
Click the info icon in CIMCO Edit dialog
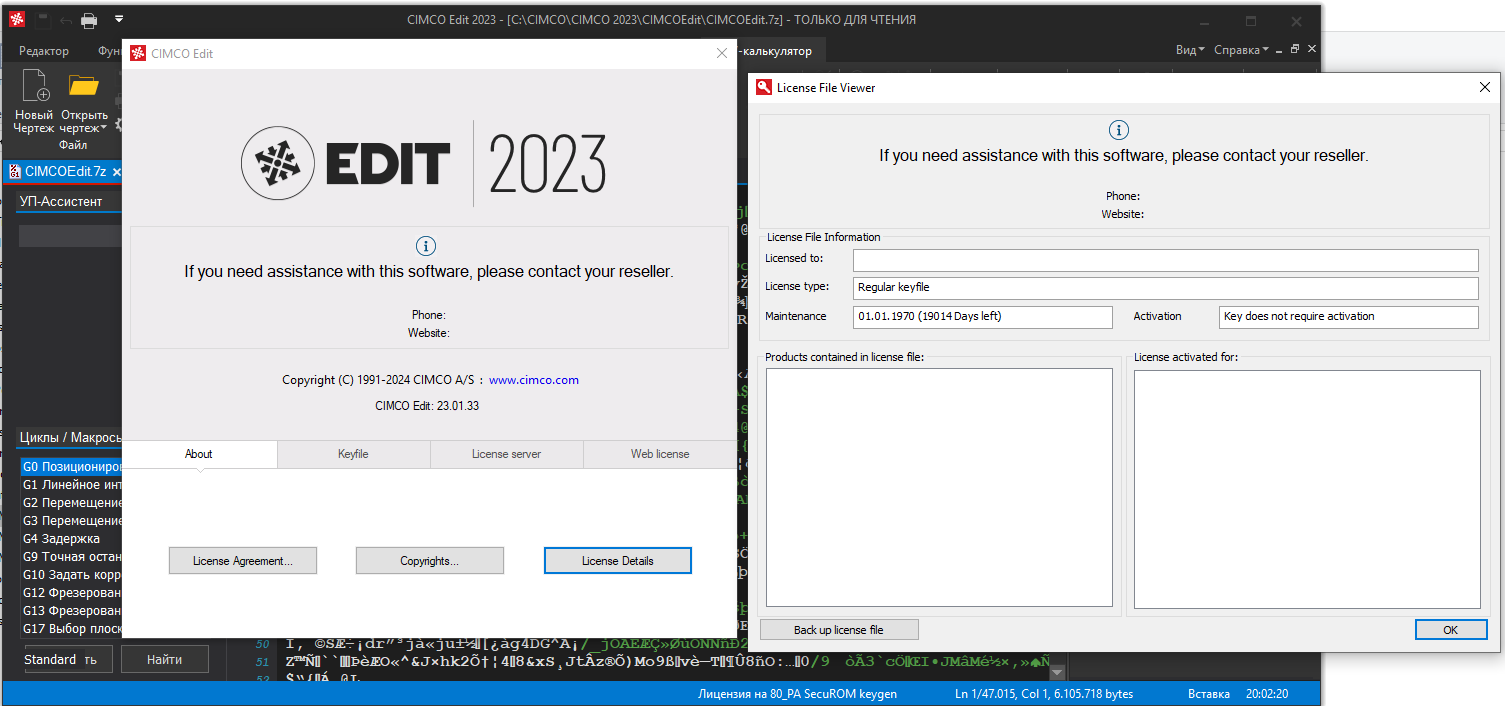pyautogui.click(x=426, y=246)
